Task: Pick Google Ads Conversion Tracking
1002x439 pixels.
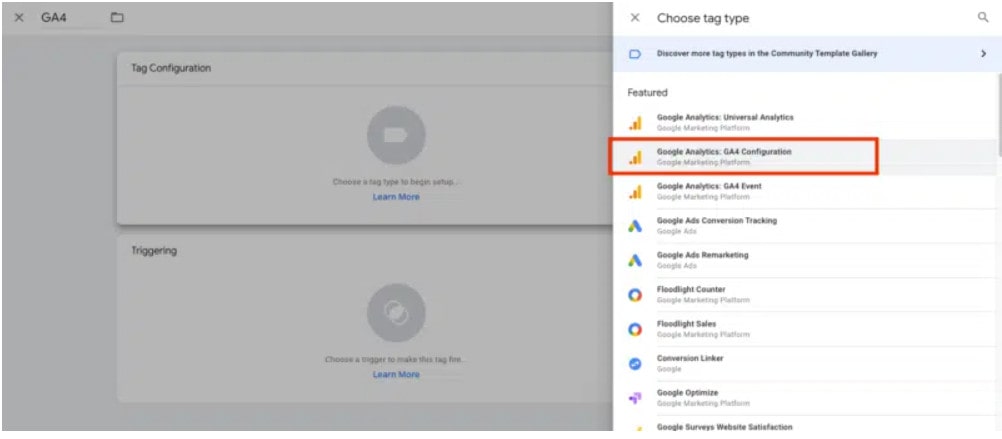Action: (x=807, y=226)
